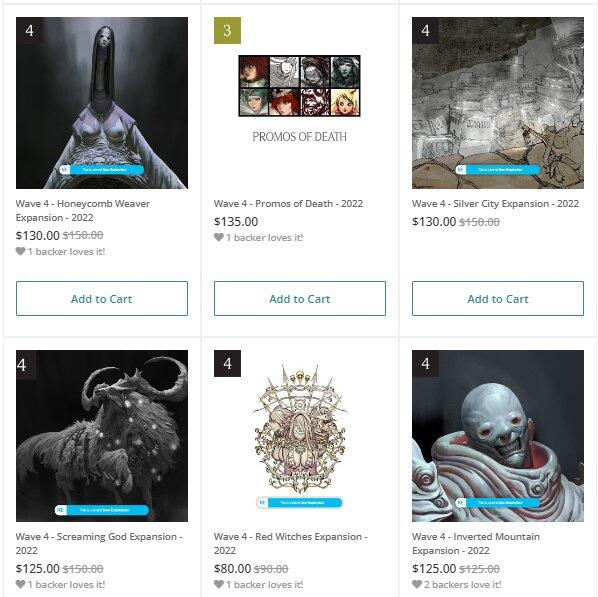Click heart icon under Honeycomb Weaver Expansion
Screen dimensions: 598x597
click(x=21, y=251)
